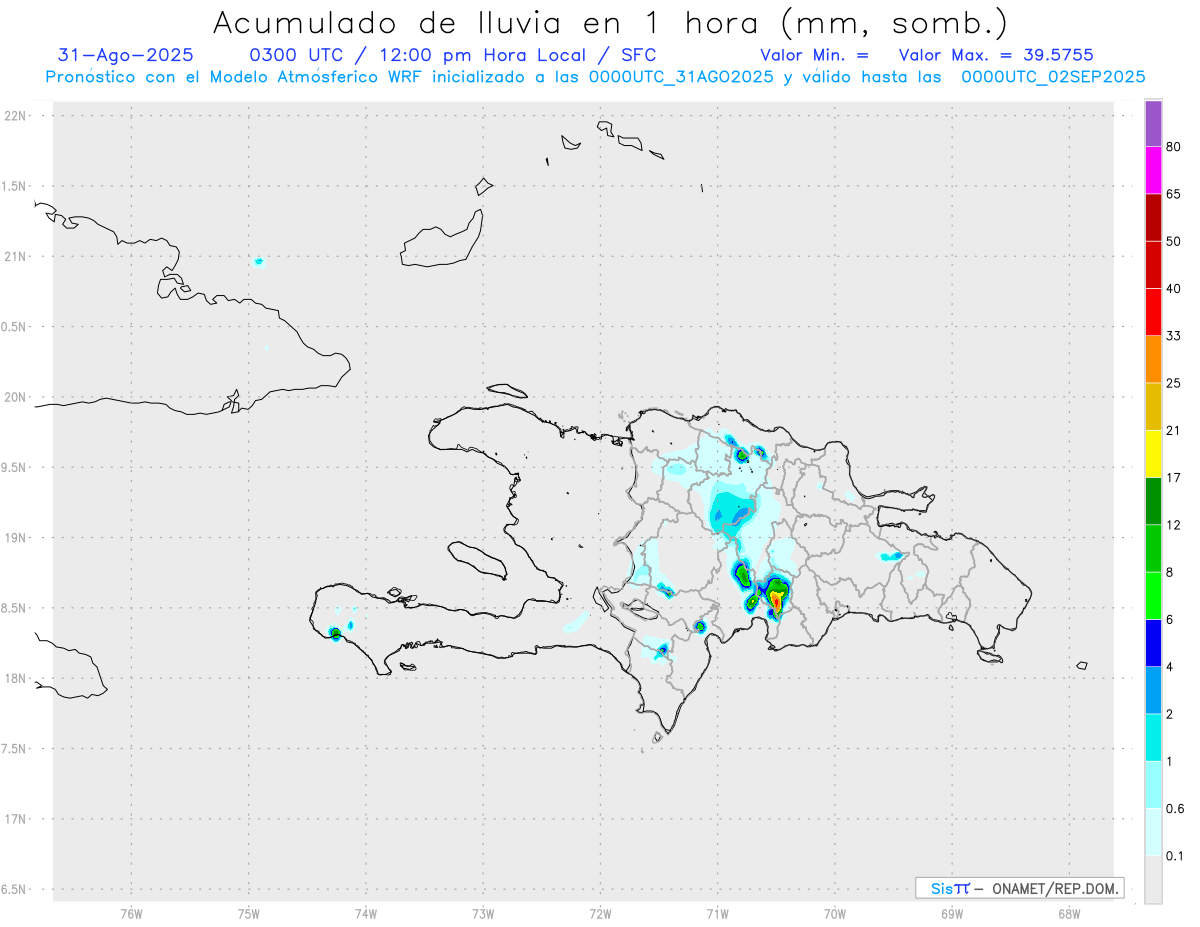Click the date text '31-Ago-2025'

click(126, 55)
